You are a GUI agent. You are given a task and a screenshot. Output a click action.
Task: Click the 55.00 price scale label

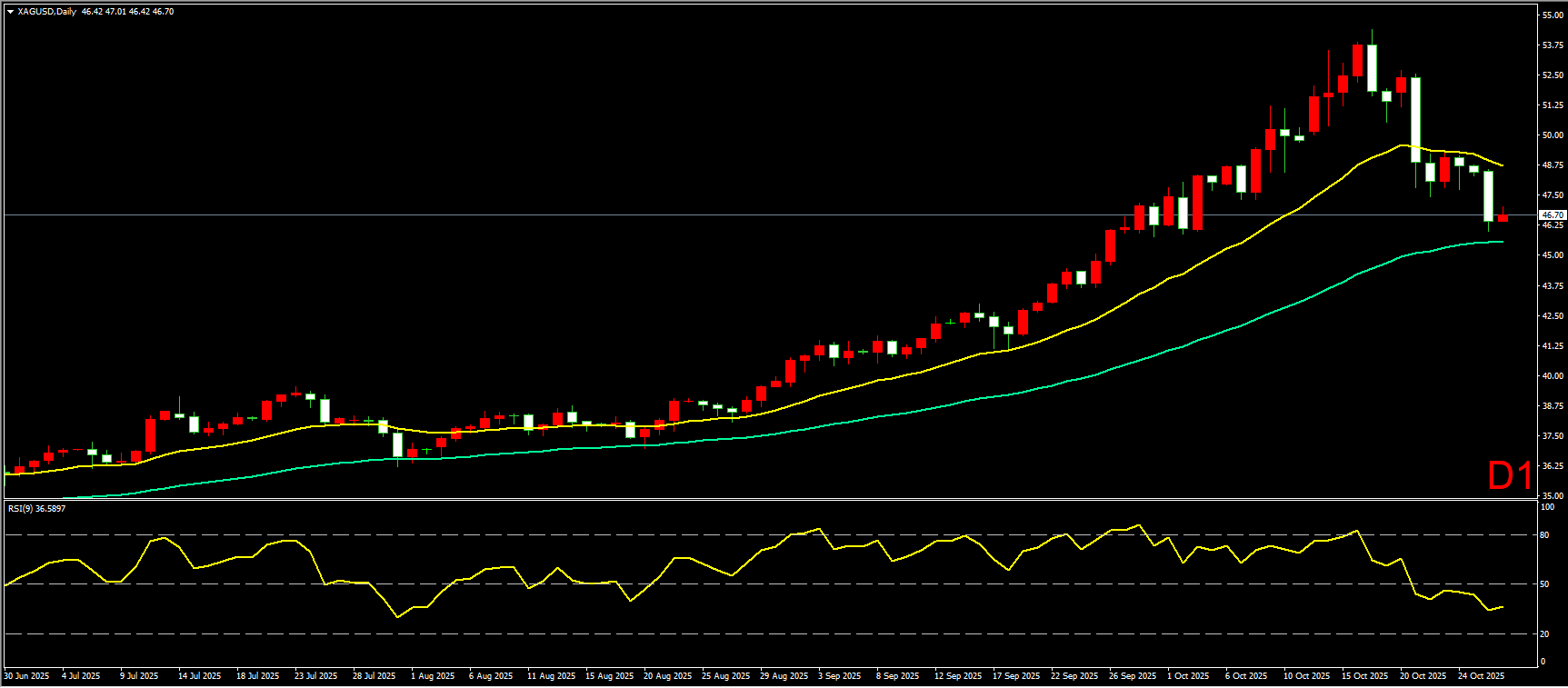(1552, 15)
